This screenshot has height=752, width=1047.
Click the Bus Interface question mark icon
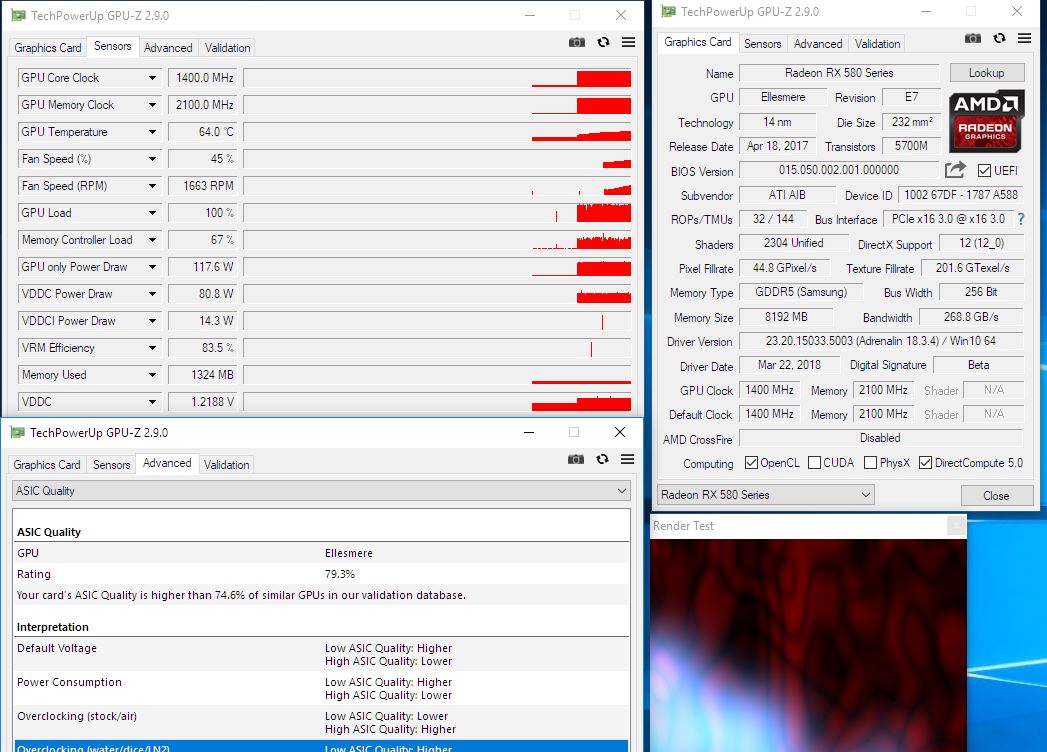1021,219
